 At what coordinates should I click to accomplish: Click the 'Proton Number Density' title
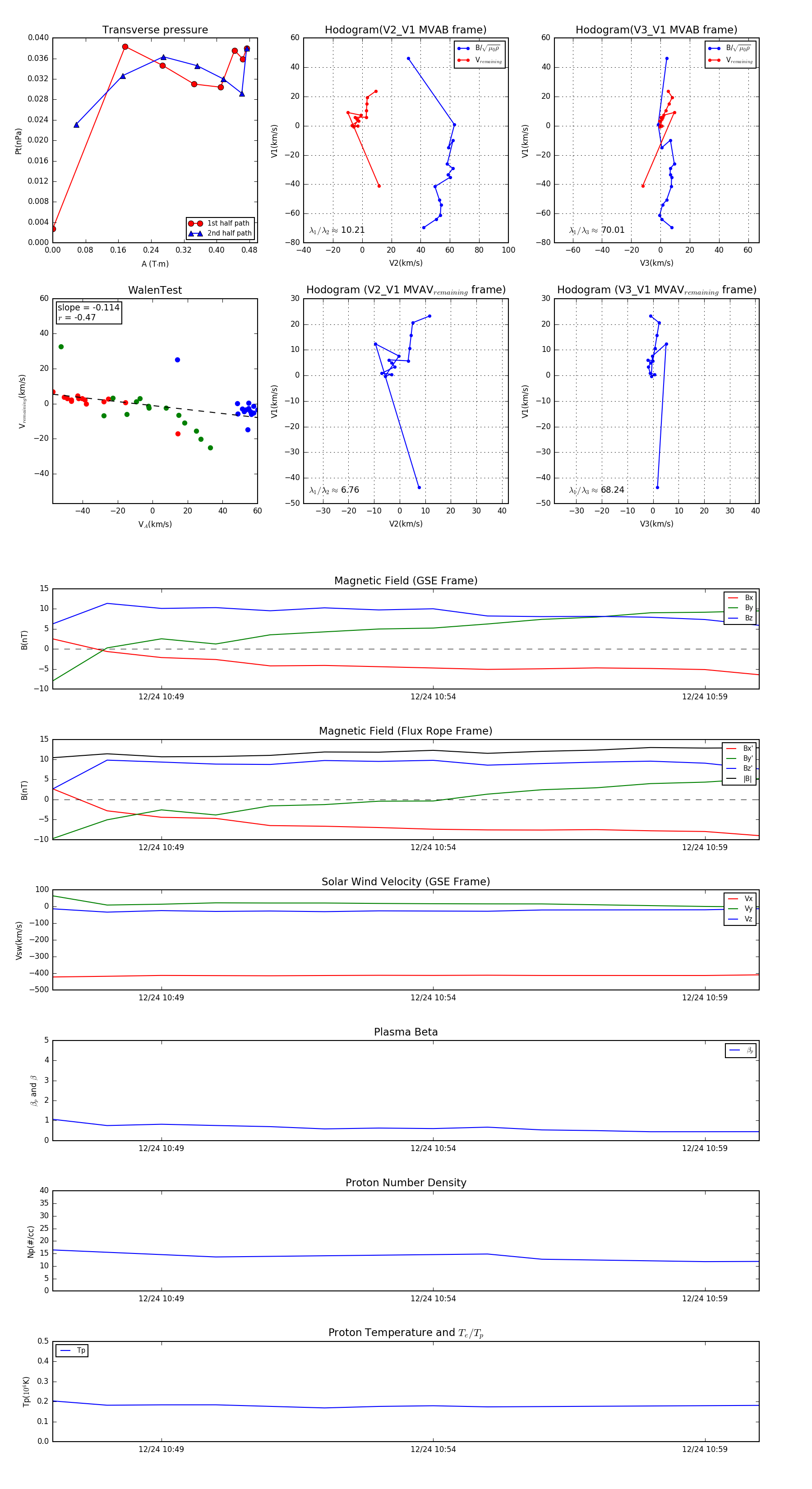pyautogui.click(x=406, y=1182)
